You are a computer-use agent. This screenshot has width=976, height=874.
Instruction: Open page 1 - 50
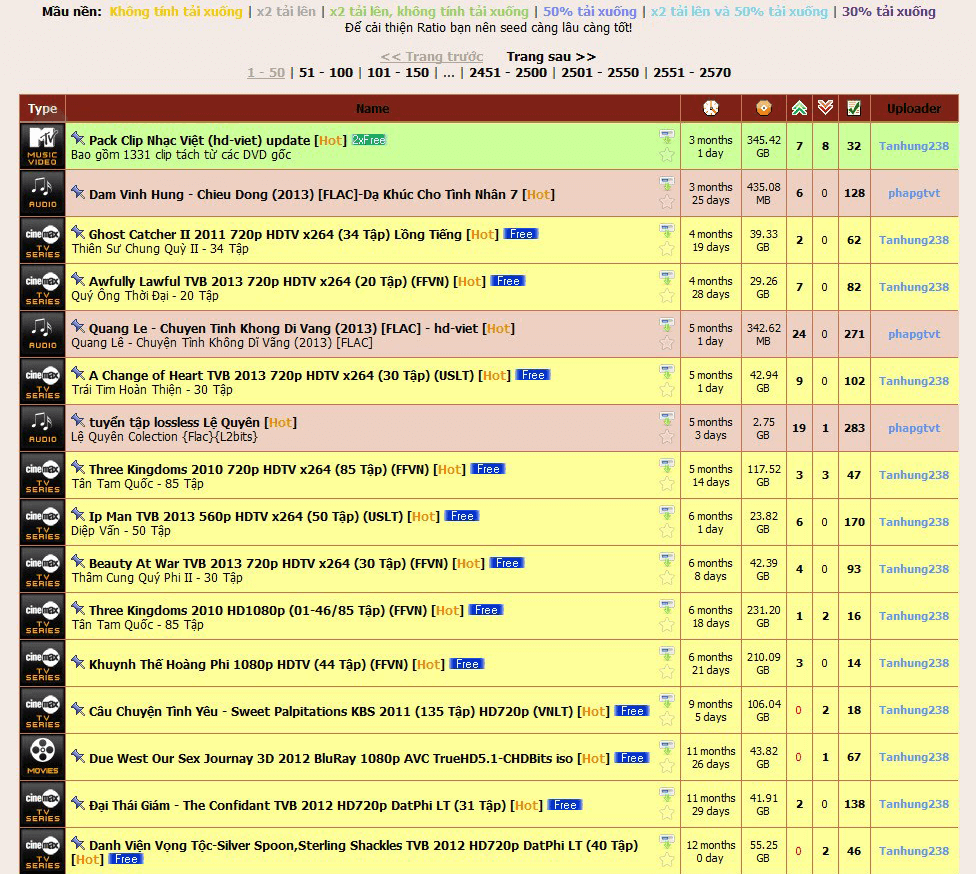[x=266, y=73]
